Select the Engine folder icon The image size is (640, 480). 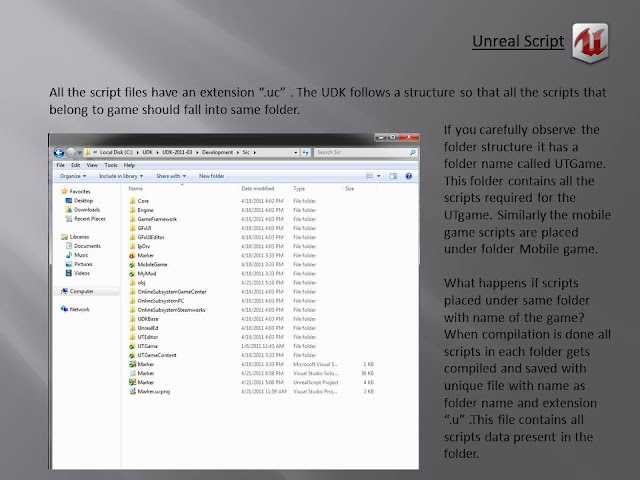click(132, 210)
